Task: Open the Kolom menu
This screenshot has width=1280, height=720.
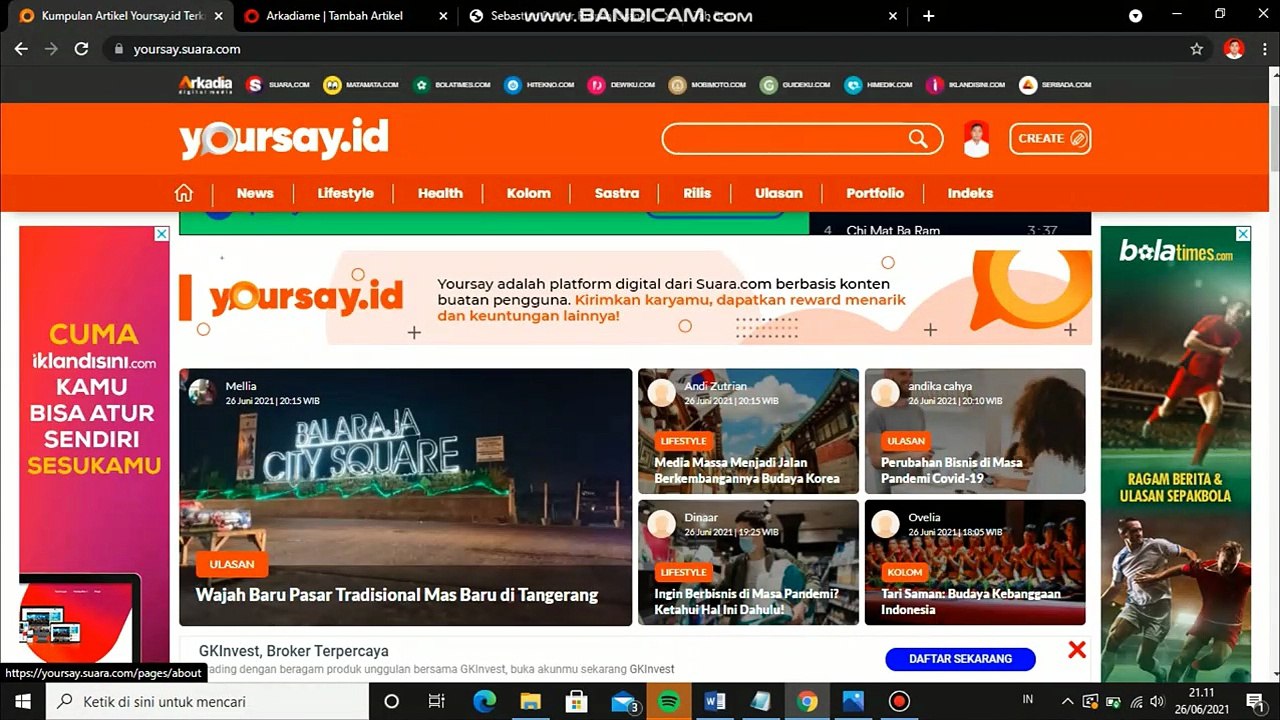Action: pyautogui.click(x=528, y=193)
